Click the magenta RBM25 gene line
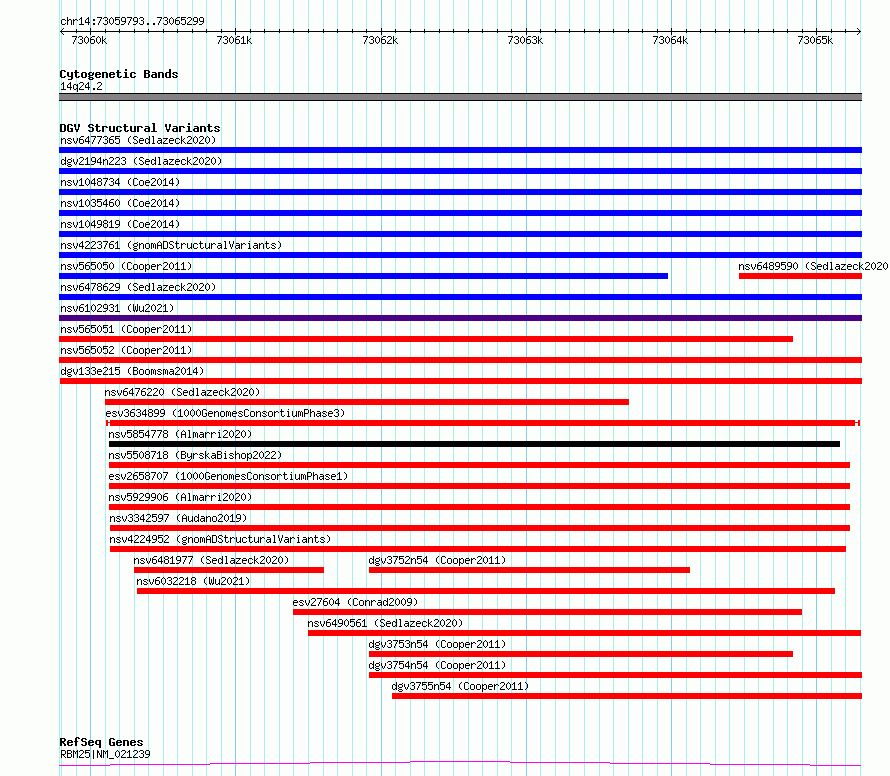The image size is (890, 776). pos(460,763)
